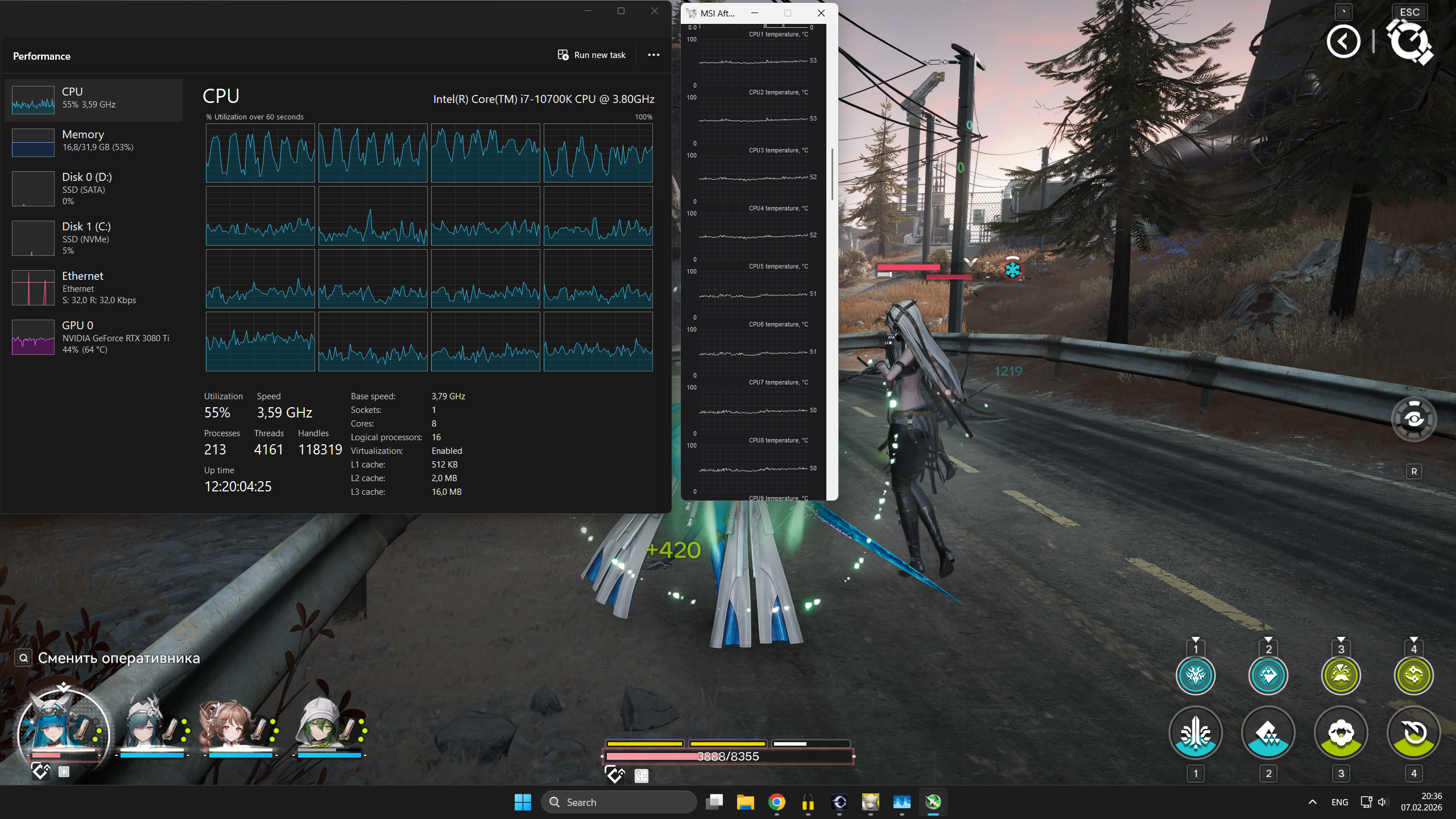Click the Windows taskbar Search field
Viewport: 1456px width, 819px height.
[619, 802]
